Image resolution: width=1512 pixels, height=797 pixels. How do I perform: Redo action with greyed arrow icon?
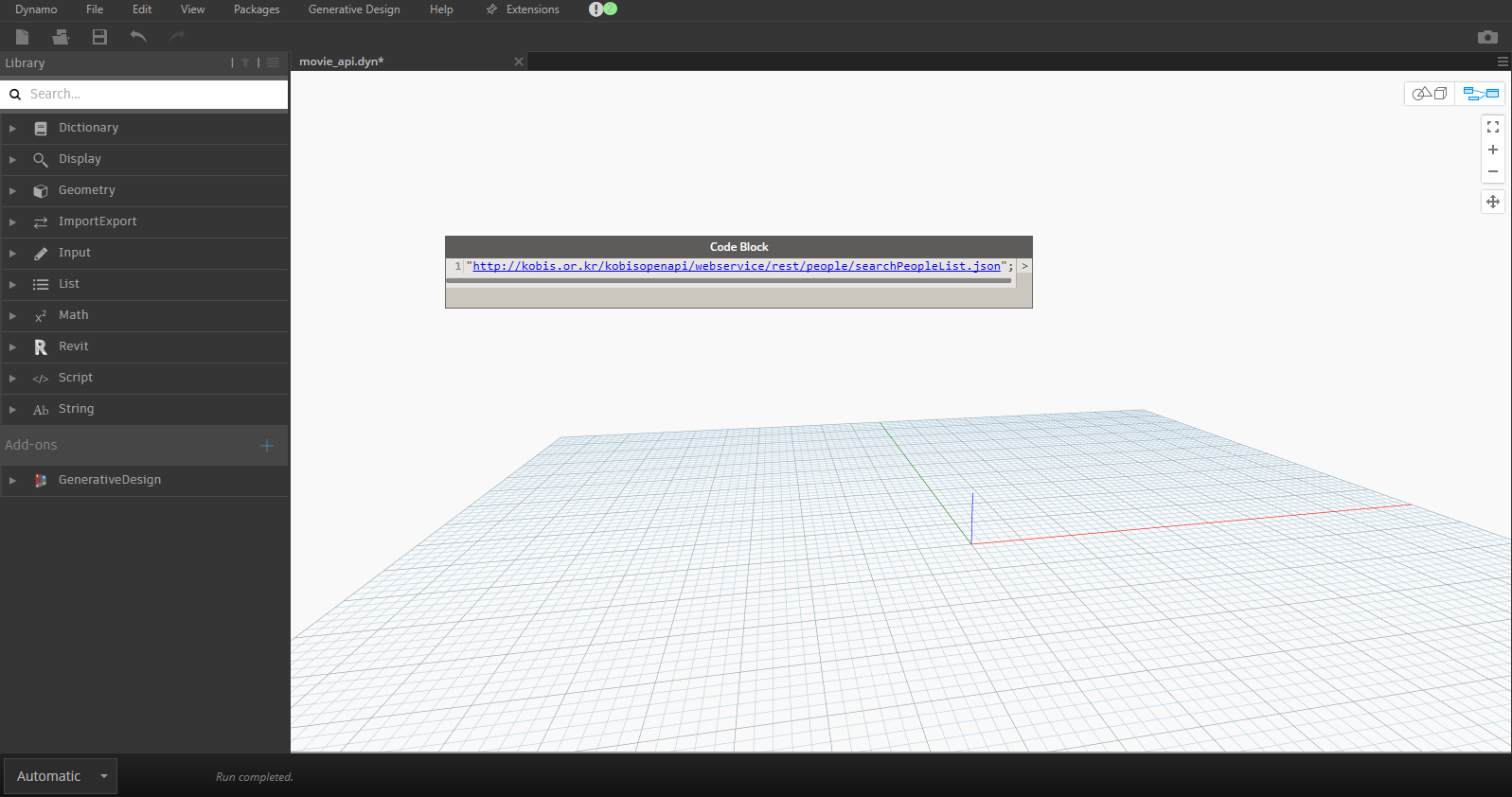pos(176,37)
